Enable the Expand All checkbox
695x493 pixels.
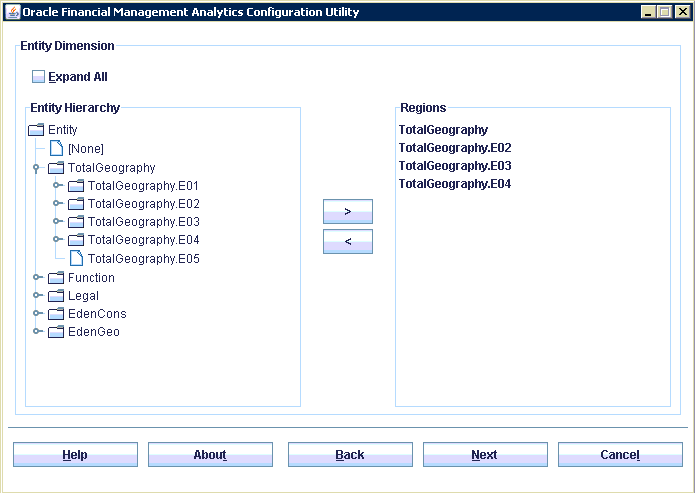pos(38,77)
